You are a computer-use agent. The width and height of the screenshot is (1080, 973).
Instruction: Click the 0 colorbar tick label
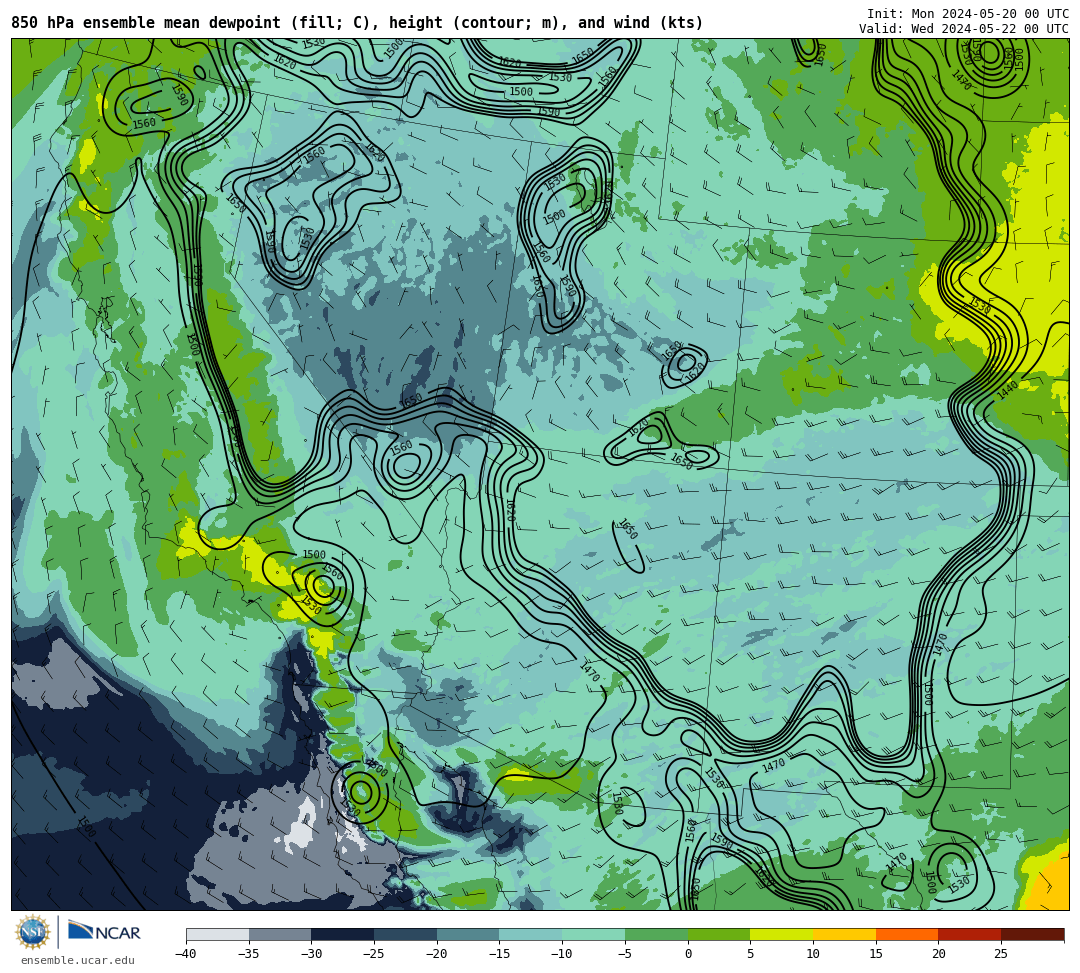(687, 954)
